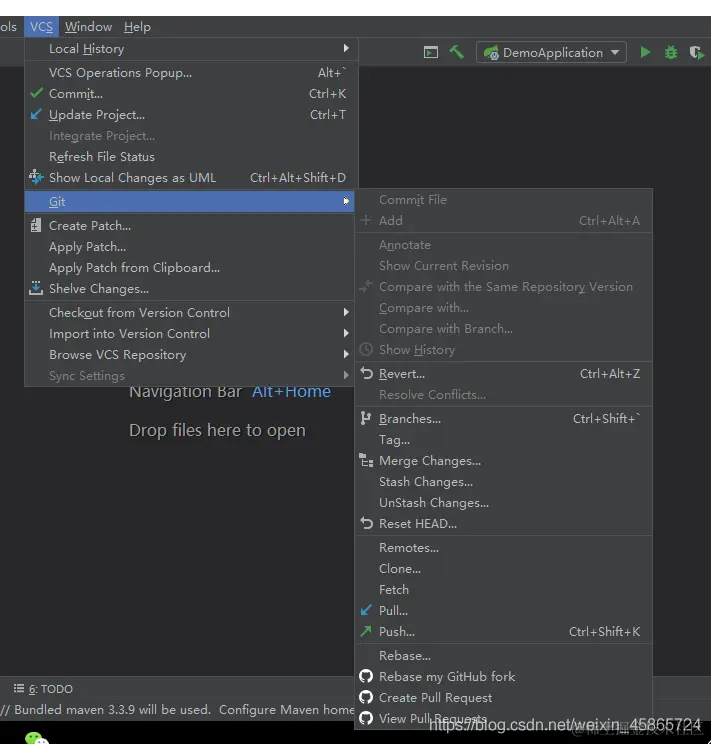Choose Commit... with green checkmark
711x744 pixels.
(190, 93)
